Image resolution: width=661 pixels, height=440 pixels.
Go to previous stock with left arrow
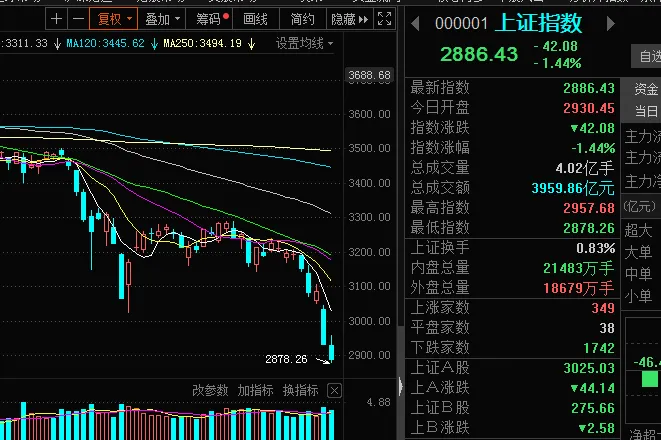pyautogui.click(x=415, y=24)
